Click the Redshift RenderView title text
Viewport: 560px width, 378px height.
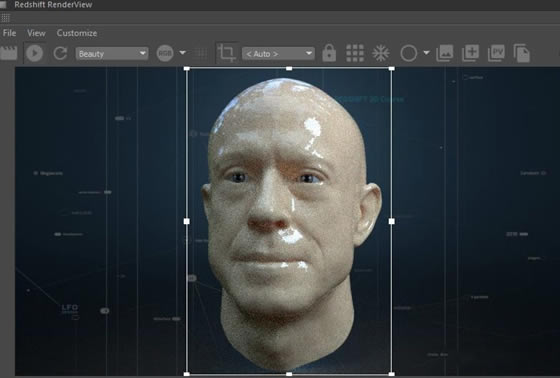tap(53, 5)
